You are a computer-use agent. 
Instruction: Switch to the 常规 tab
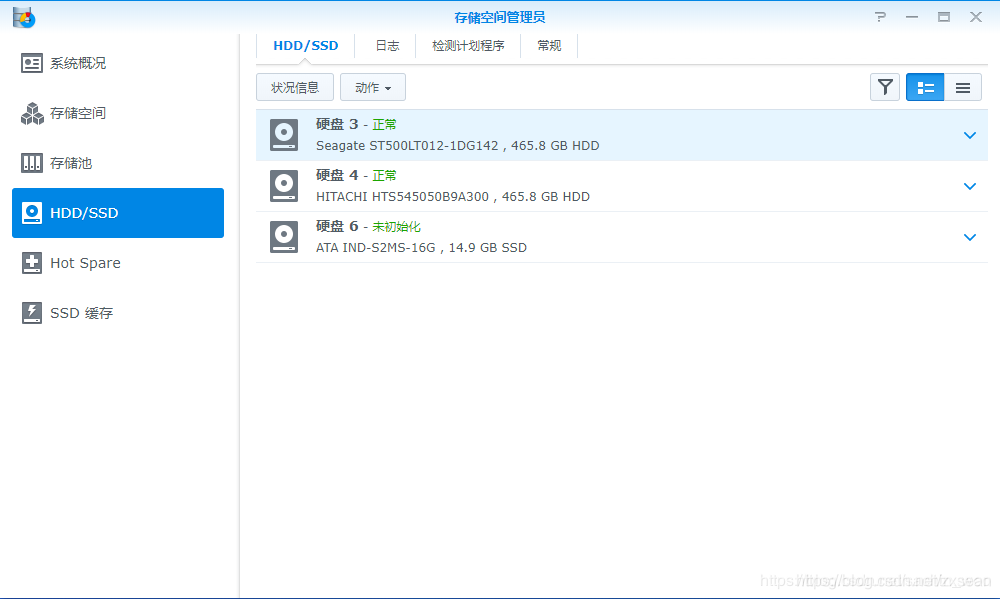pyautogui.click(x=548, y=45)
